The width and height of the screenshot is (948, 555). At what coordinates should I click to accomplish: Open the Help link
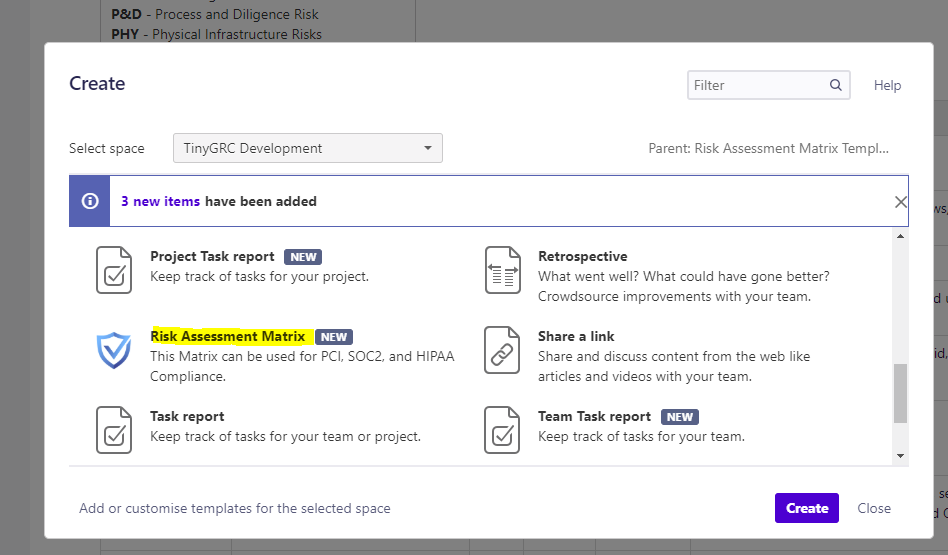pos(887,86)
